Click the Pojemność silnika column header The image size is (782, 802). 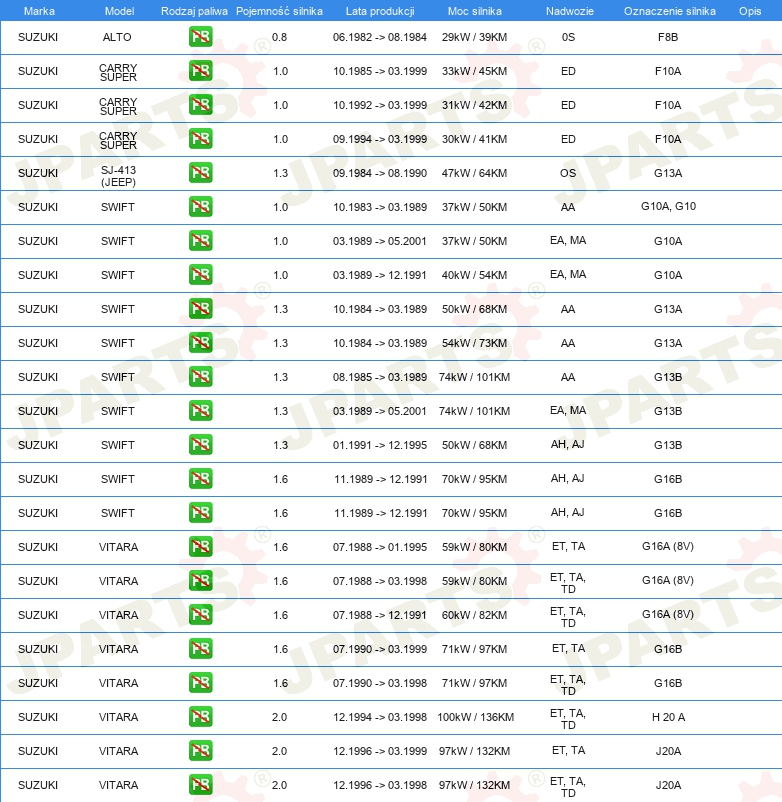click(279, 11)
